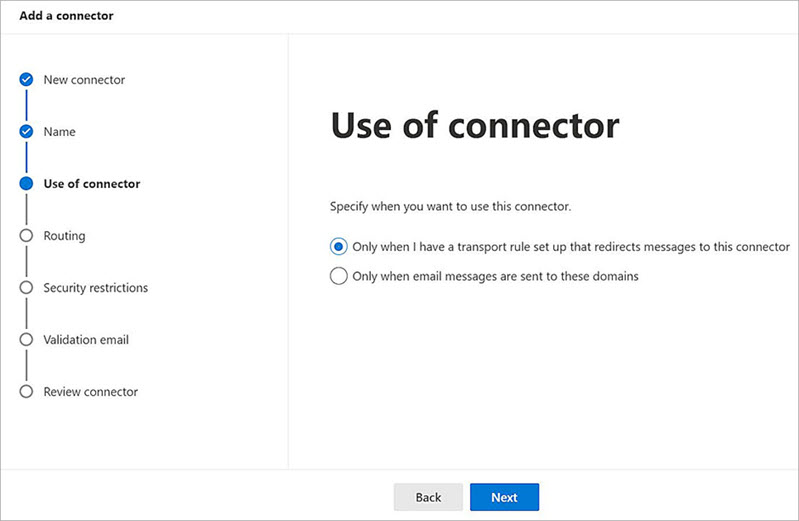This screenshot has width=799, height=521.
Task: Click the Security restrictions step circle
Action: pos(26,288)
